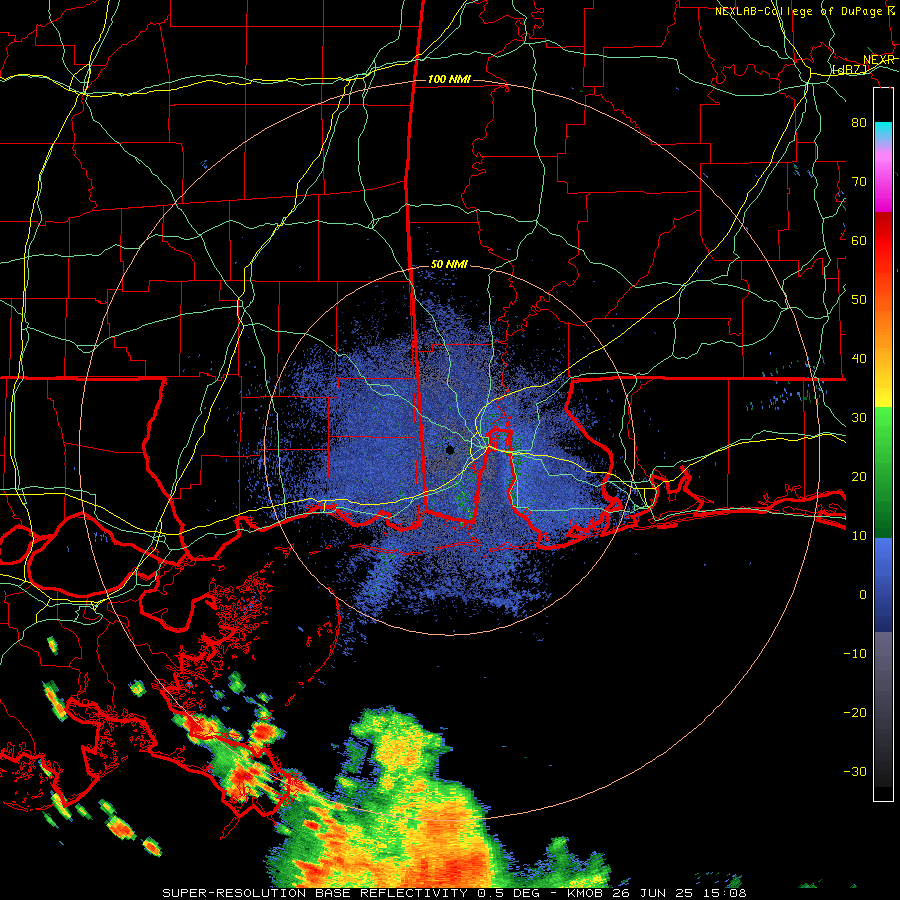Click the 100 NMI range ring label
Image resolution: width=900 pixels, height=900 pixels.
point(449,79)
